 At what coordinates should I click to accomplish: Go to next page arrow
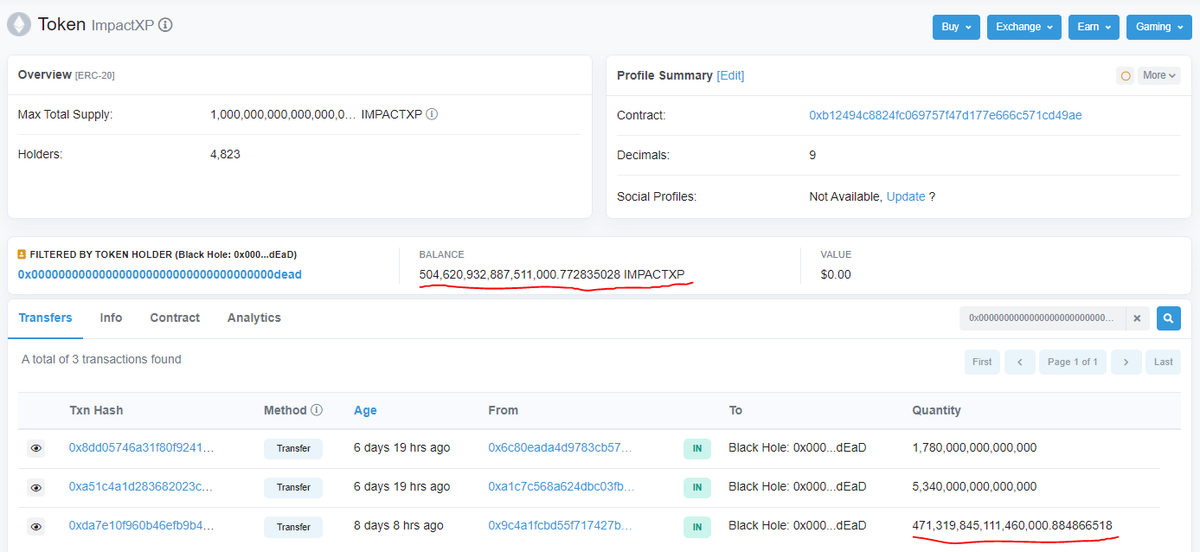pyautogui.click(x=1126, y=362)
